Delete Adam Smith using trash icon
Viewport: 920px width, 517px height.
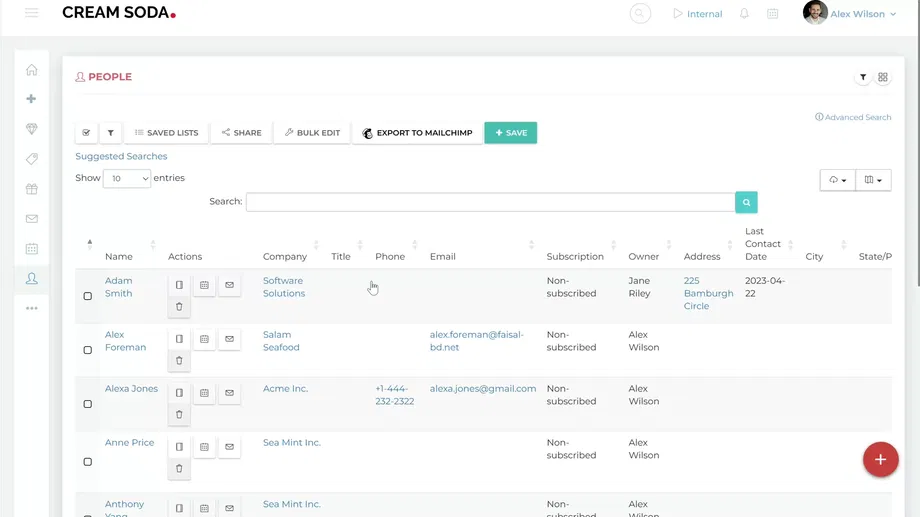[x=179, y=307]
